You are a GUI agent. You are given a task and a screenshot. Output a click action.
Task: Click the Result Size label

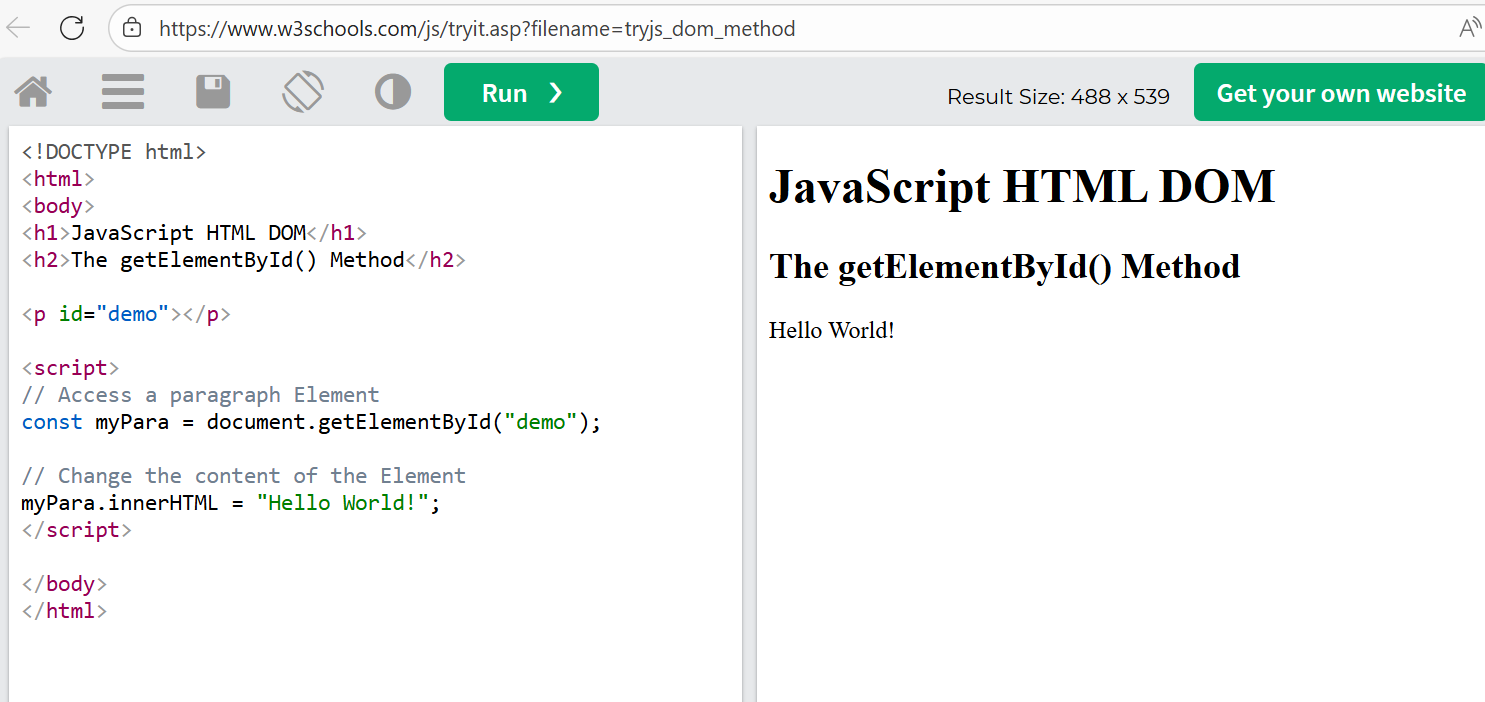(x=1058, y=97)
